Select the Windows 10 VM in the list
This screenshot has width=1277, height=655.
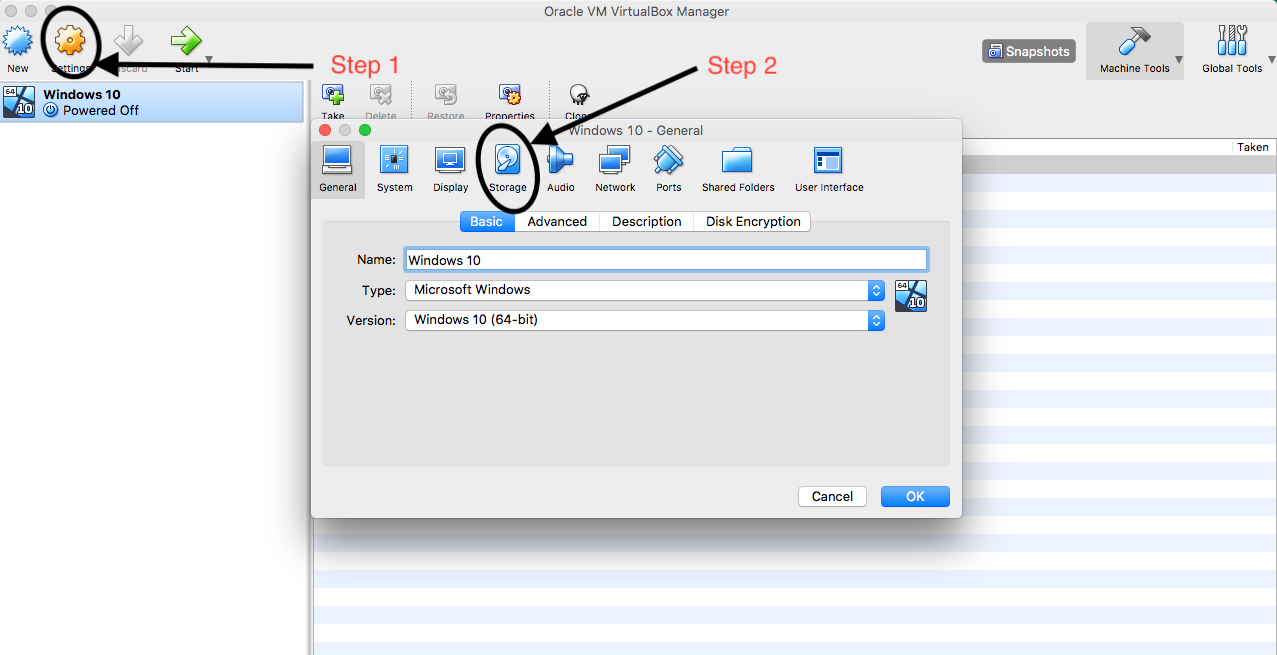[152, 102]
